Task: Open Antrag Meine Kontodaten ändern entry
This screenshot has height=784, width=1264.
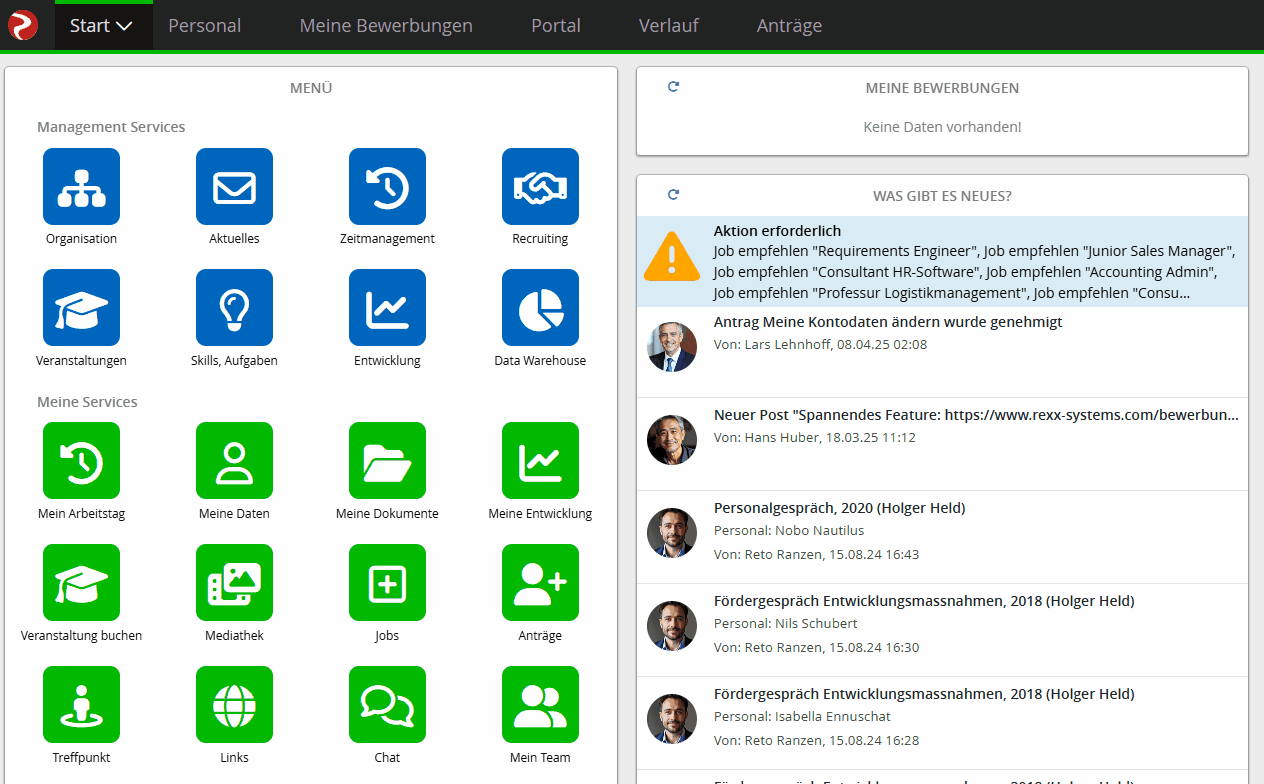Action: [942, 352]
